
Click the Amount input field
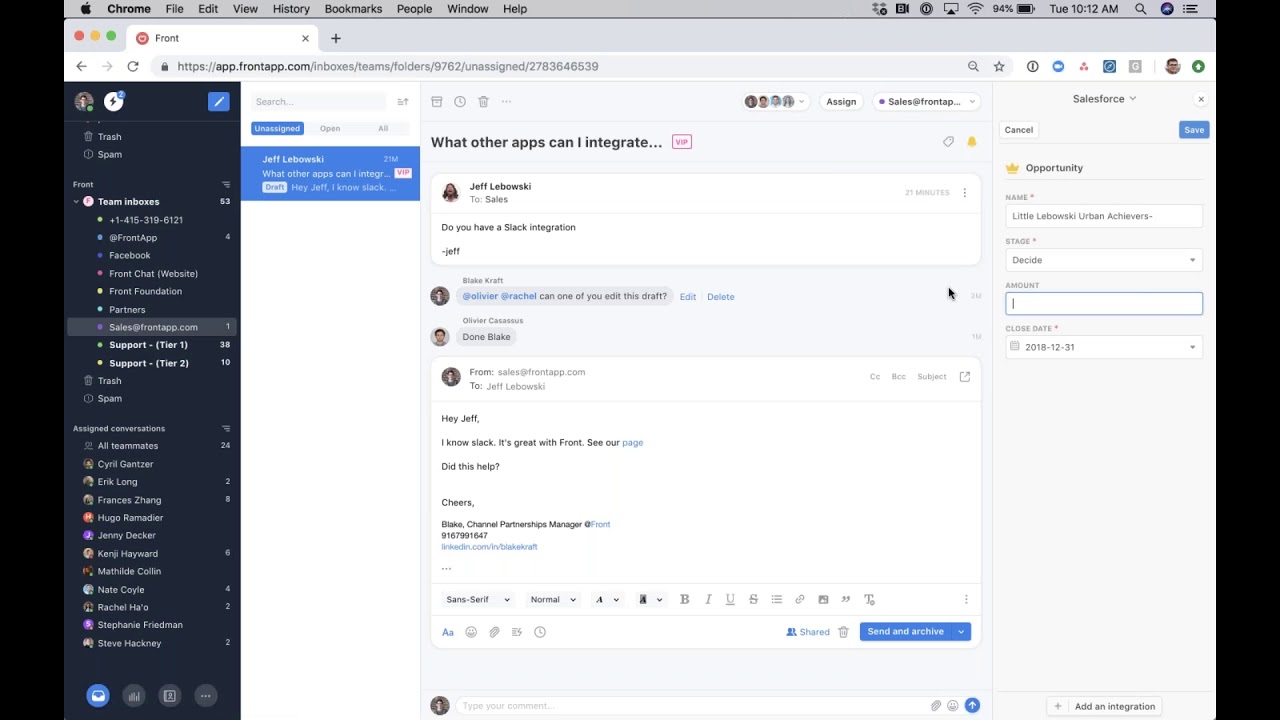click(1104, 303)
